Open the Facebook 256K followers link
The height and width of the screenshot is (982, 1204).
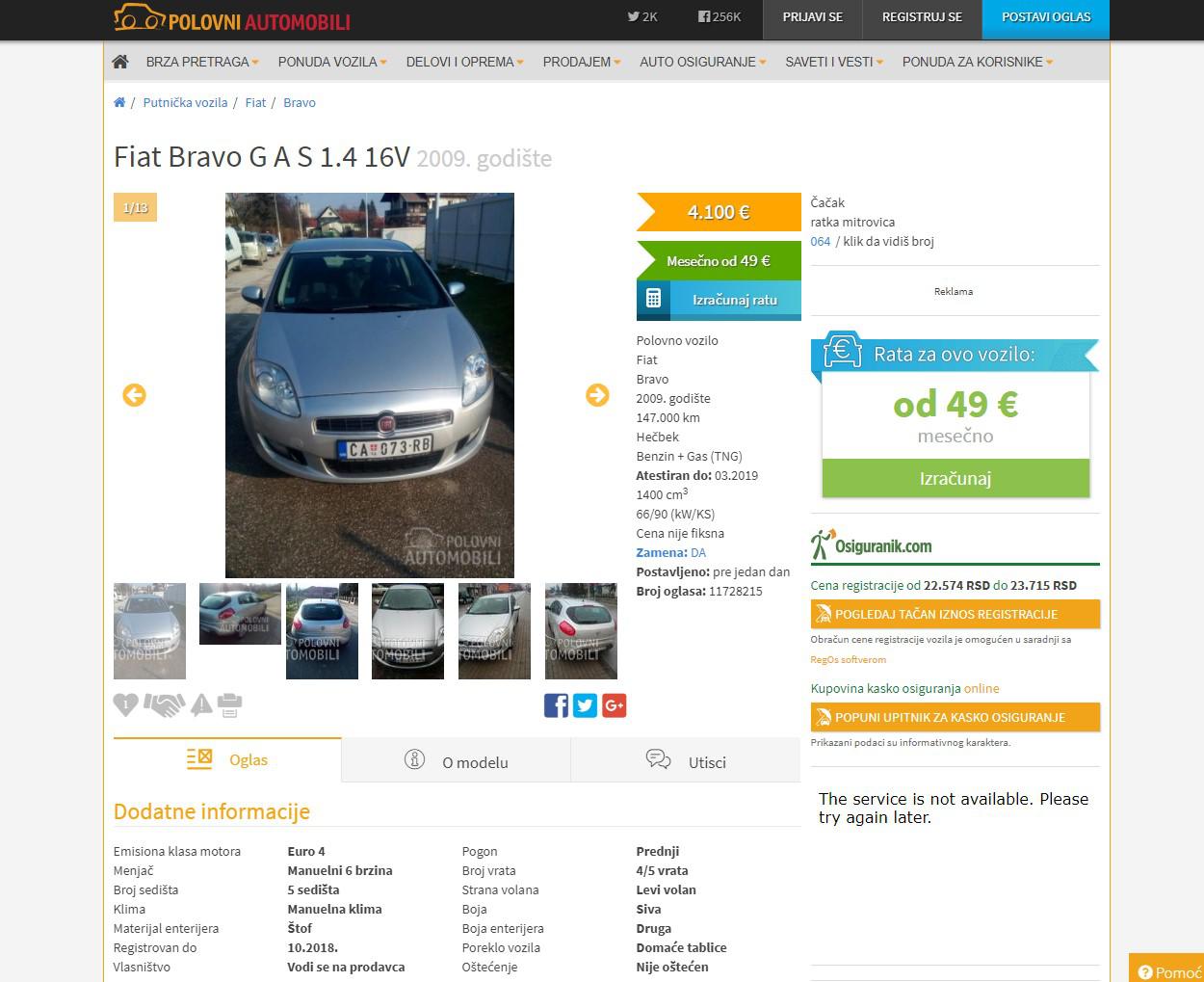tap(720, 17)
